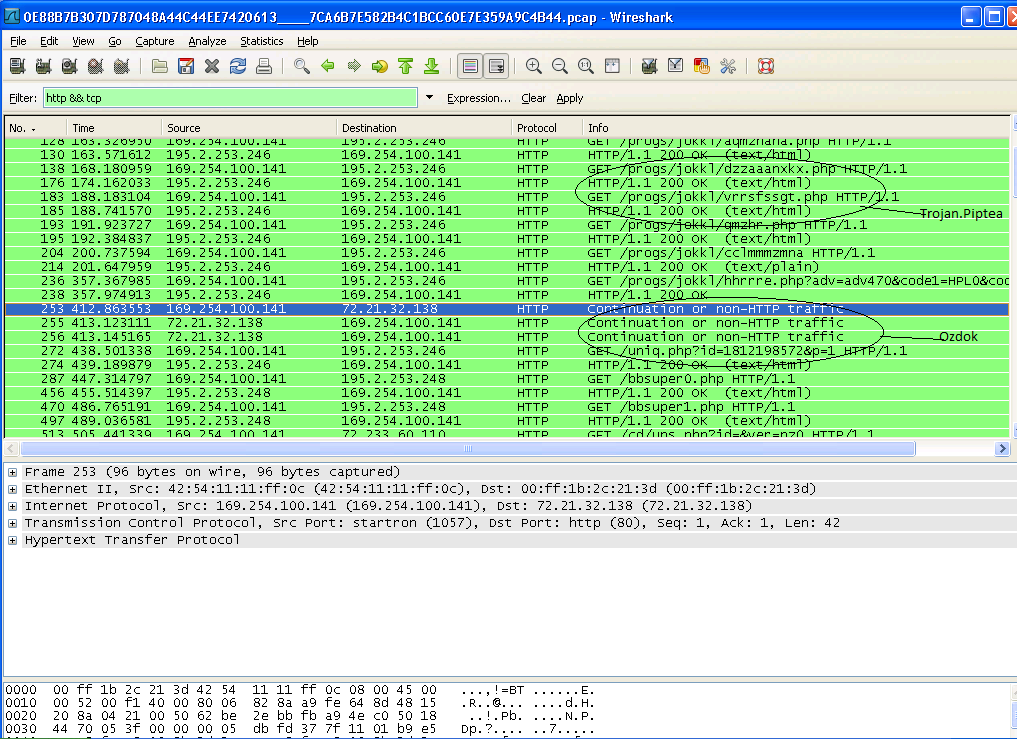Zoom out of packet text
1017x739 pixels.
coord(560,66)
